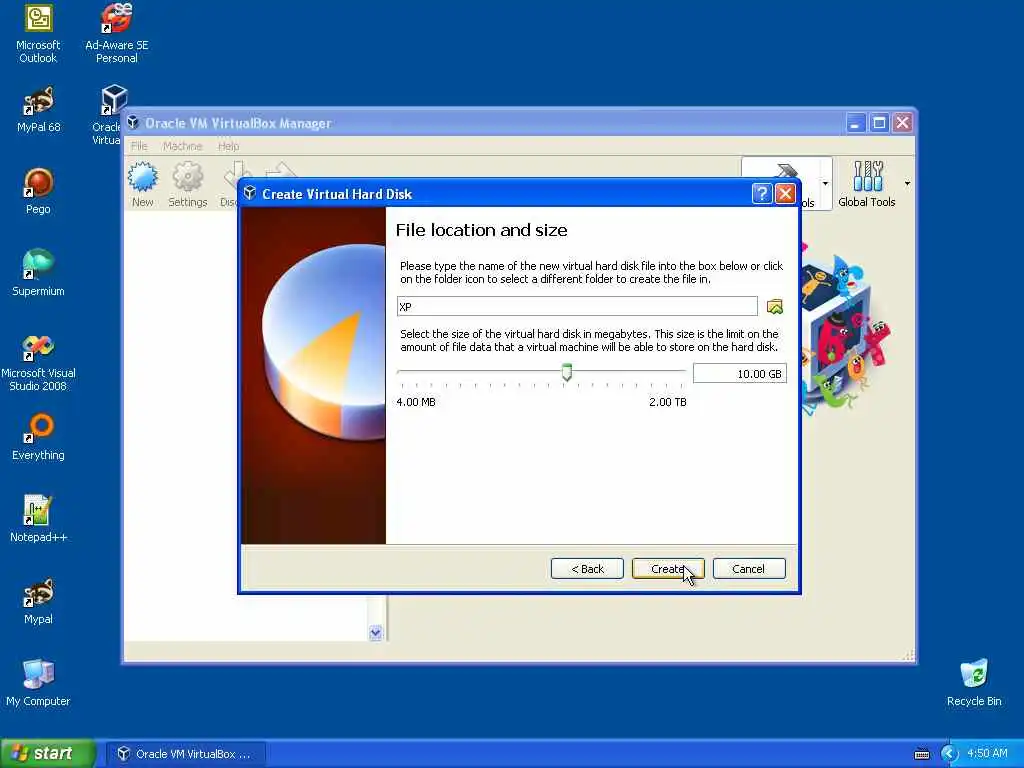The image size is (1024, 768).
Task: Expand hidden tray icons with the arrow
Action: click(x=949, y=754)
